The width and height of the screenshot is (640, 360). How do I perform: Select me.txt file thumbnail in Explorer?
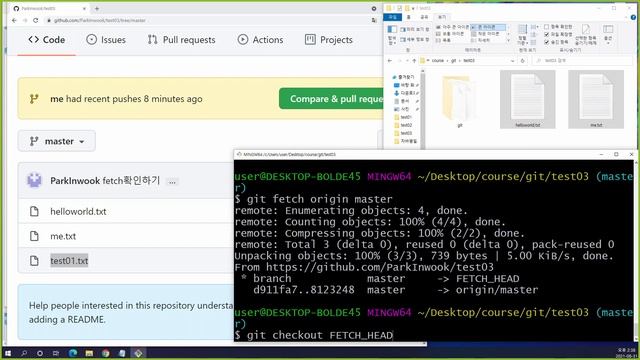(x=596, y=100)
